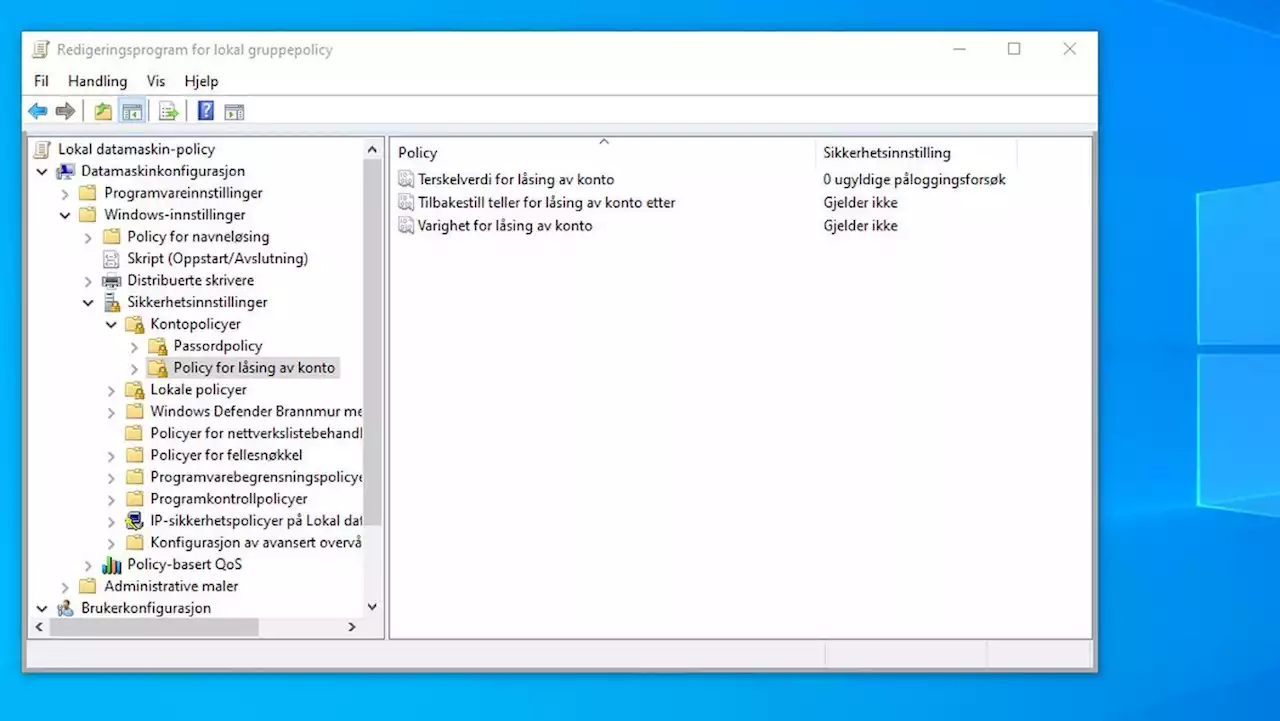The image size is (1280, 721).
Task: Click the tree horizontal scrollbar left arrow
Action: click(39, 627)
